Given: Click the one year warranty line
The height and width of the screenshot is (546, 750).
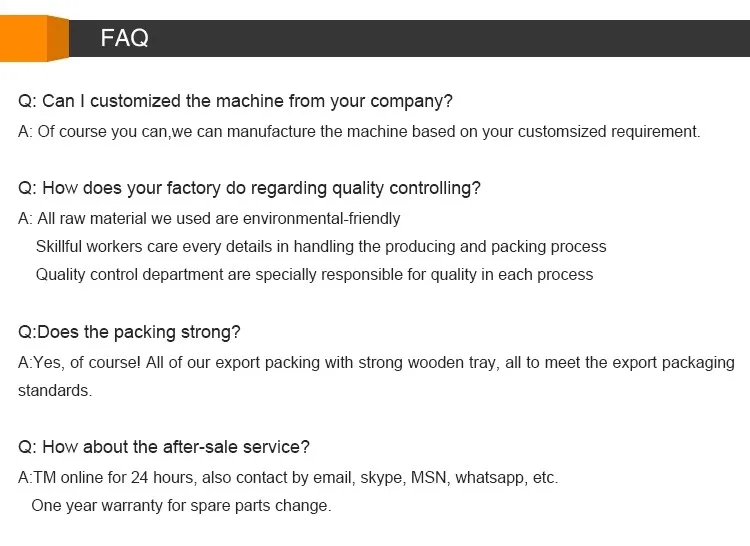Looking at the screenshot, I should click(181, 505).
